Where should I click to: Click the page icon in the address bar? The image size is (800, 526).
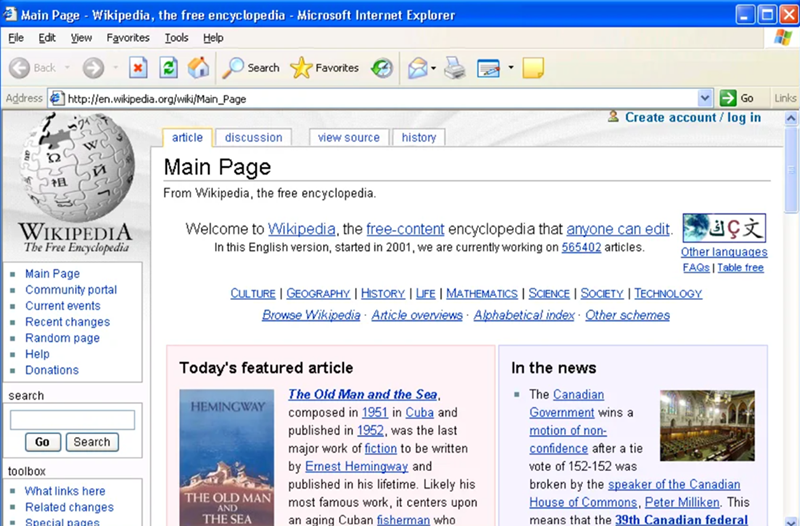point(57,98)
